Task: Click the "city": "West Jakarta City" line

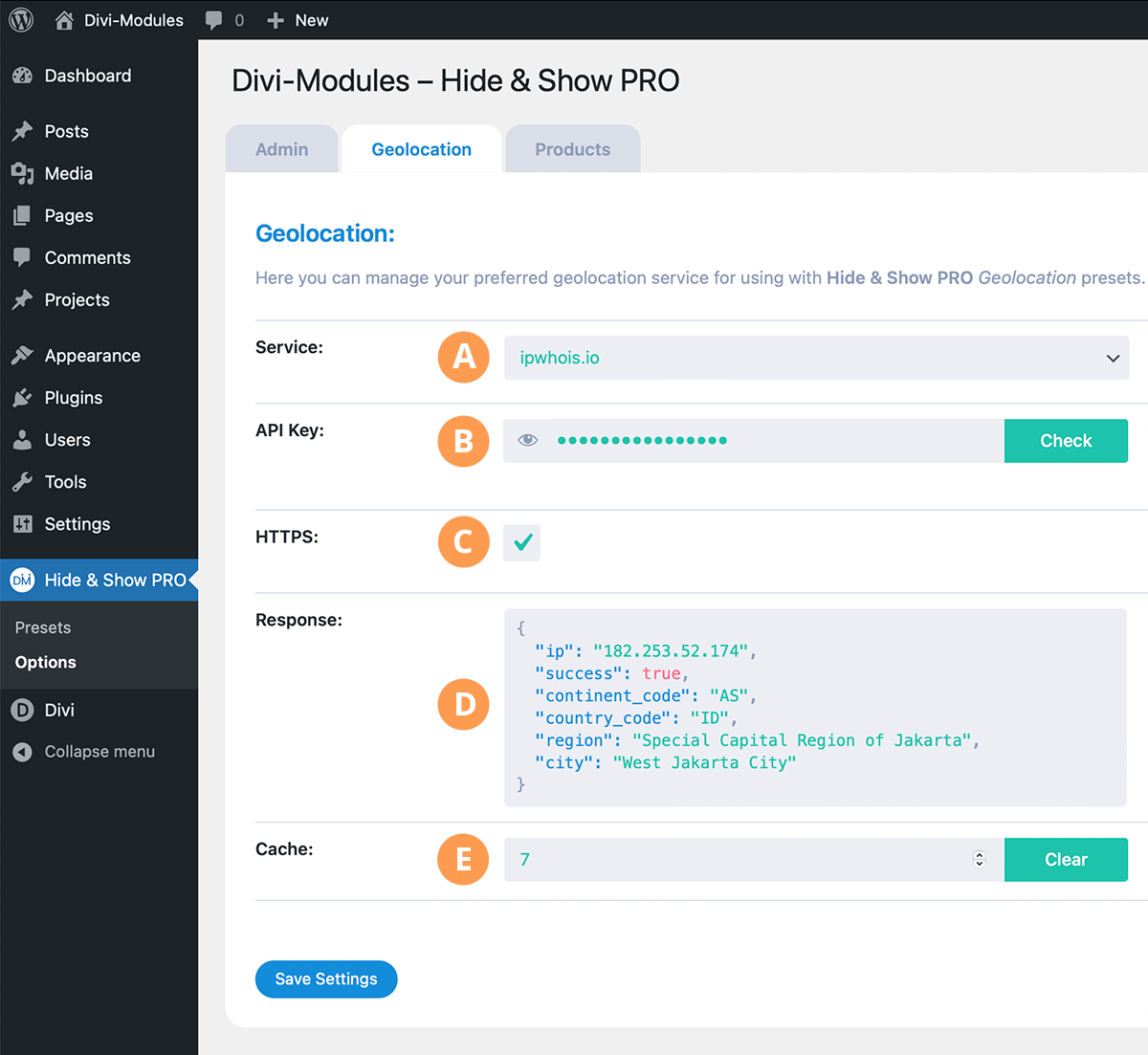Action: coord(665,762)
